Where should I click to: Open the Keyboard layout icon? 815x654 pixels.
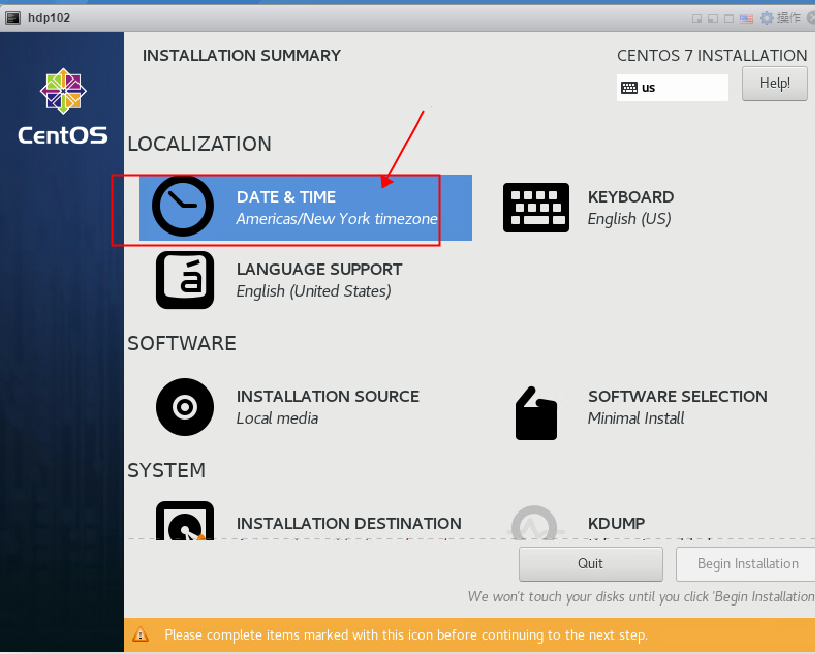click(x=535, y=207)
